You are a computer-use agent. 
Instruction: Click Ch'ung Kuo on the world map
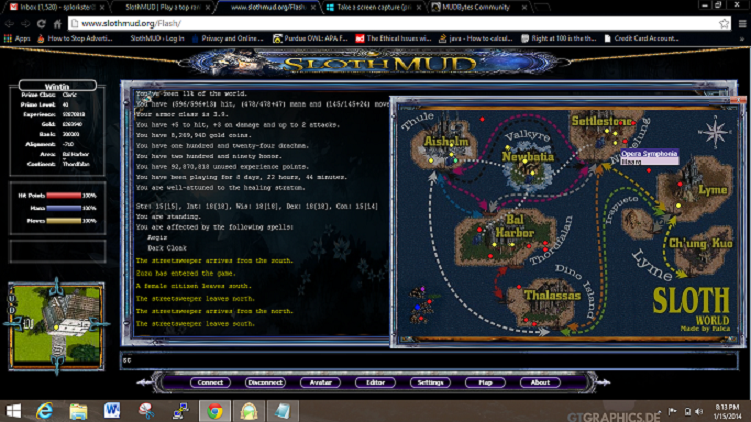pyautogui.click(x=700, y=243)
